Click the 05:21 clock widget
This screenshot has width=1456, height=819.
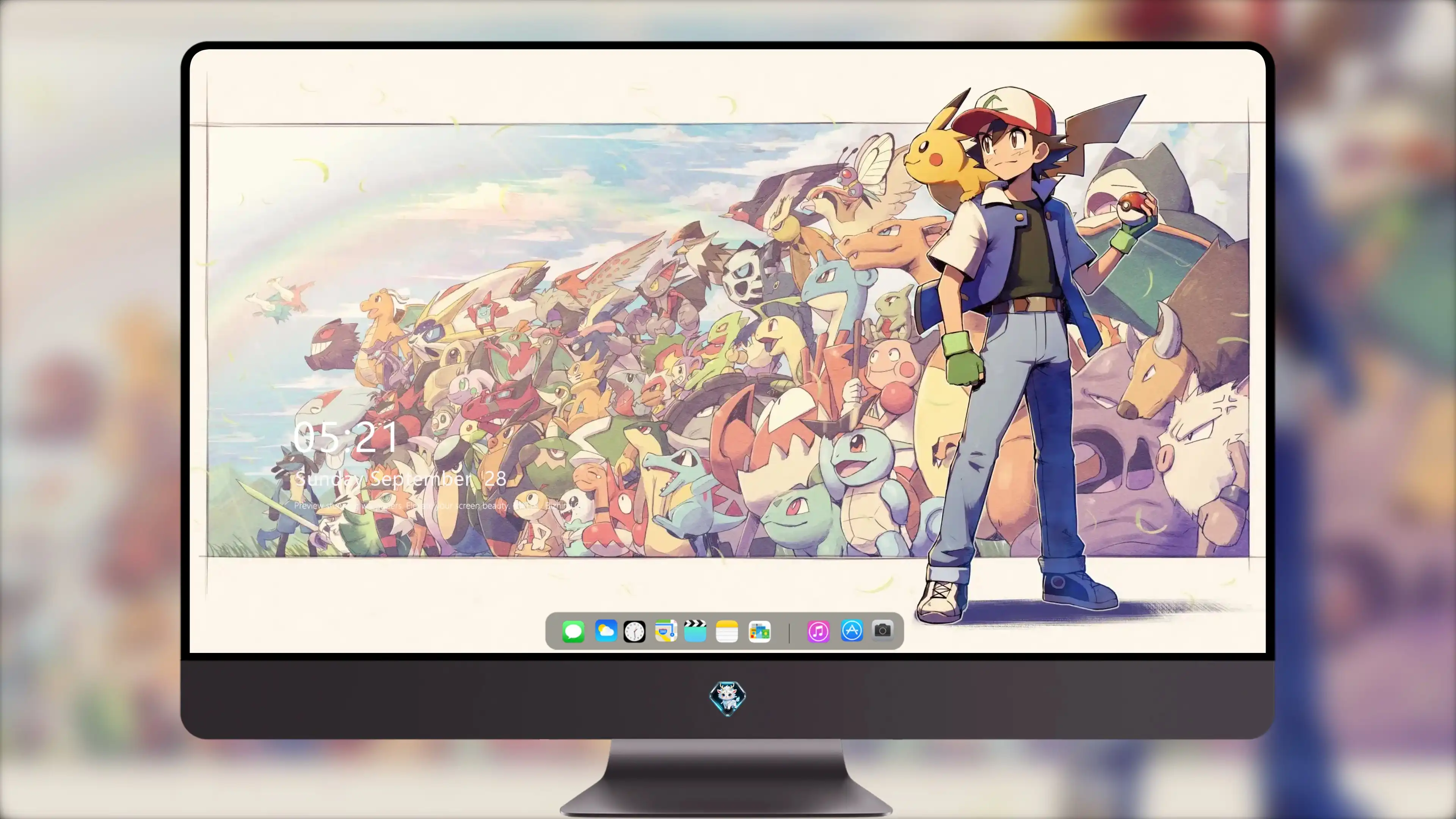pyautogui.click(x=346, y=437)
